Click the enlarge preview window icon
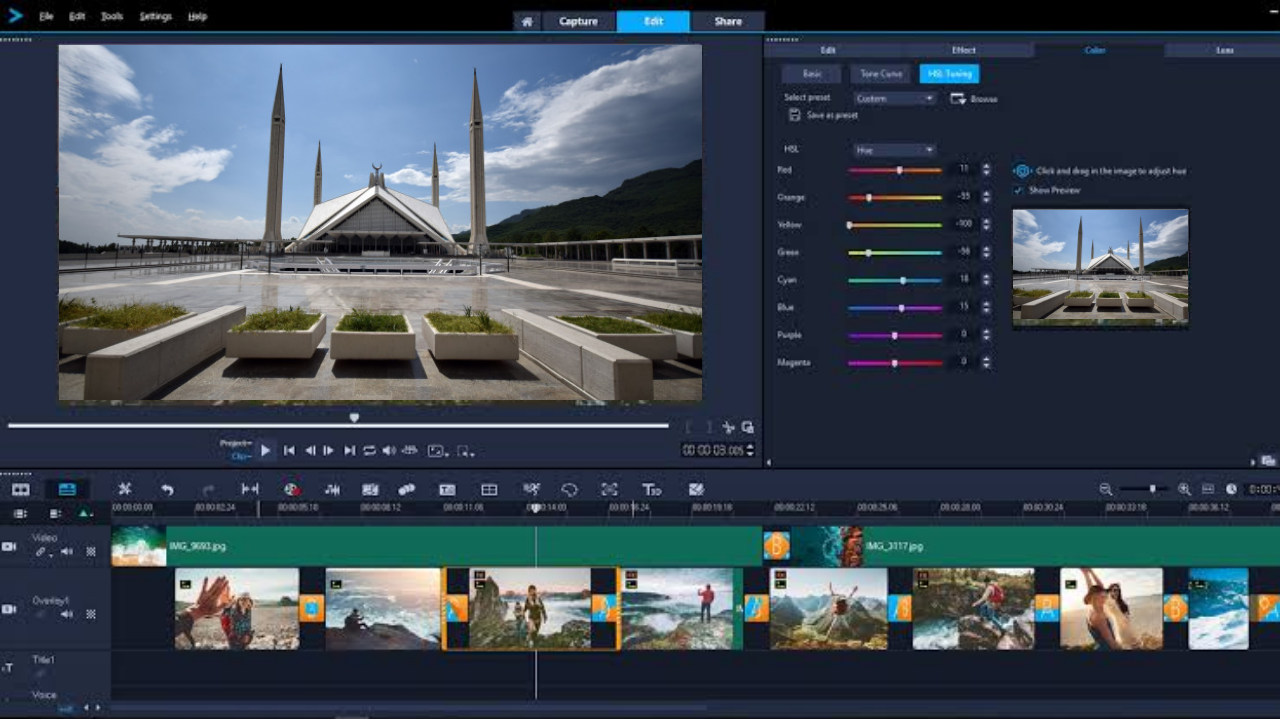The height and width of the screenshot is (720, 1280). tap(747, 427)
